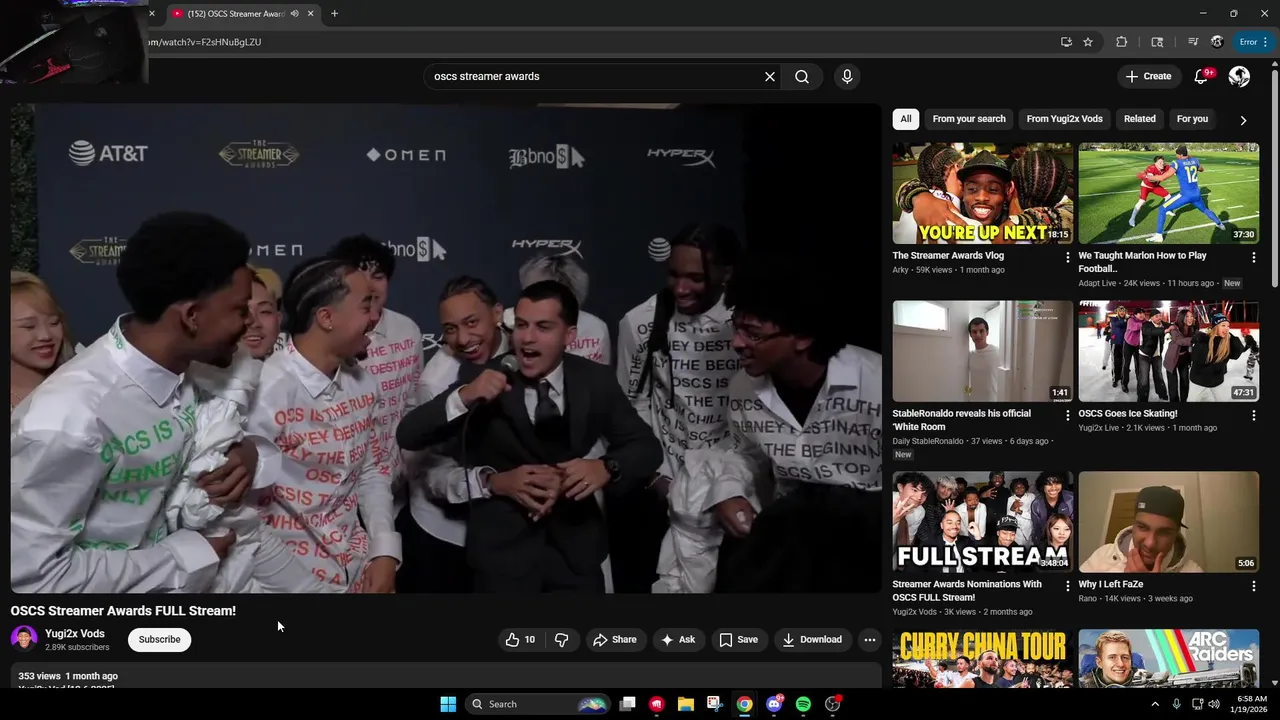Open Spotify from the taskbar
This screenshot has width=1280, height=720.
coord(803,704)
